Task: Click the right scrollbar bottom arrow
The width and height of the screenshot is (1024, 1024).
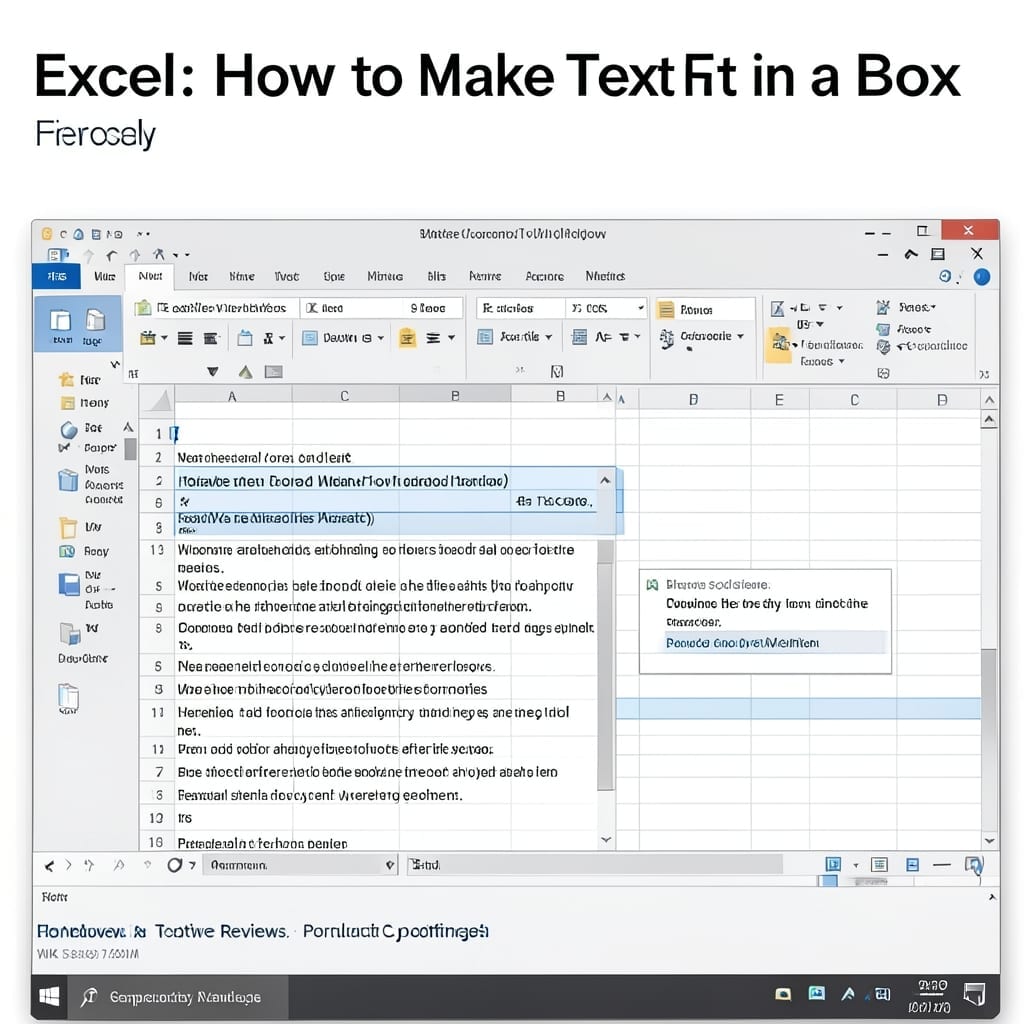Action: coord(989,841)
